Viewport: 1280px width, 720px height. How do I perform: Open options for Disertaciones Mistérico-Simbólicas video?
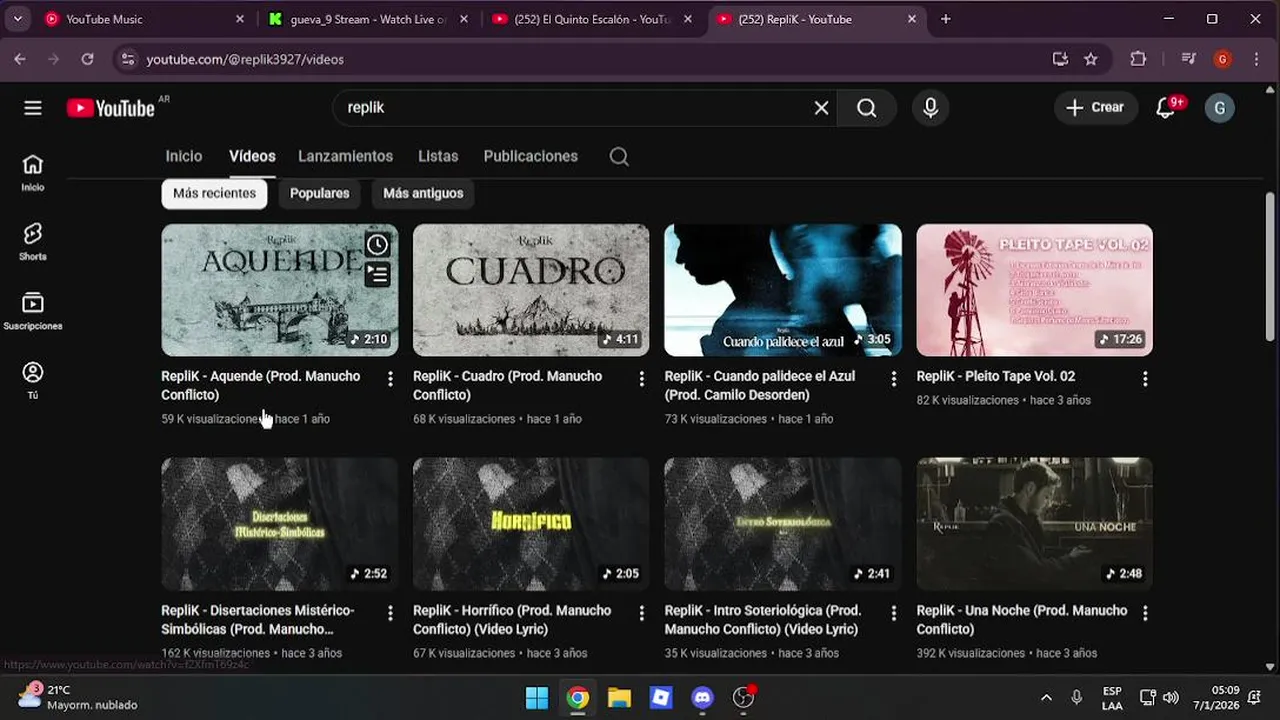click(x=390, y=613)
